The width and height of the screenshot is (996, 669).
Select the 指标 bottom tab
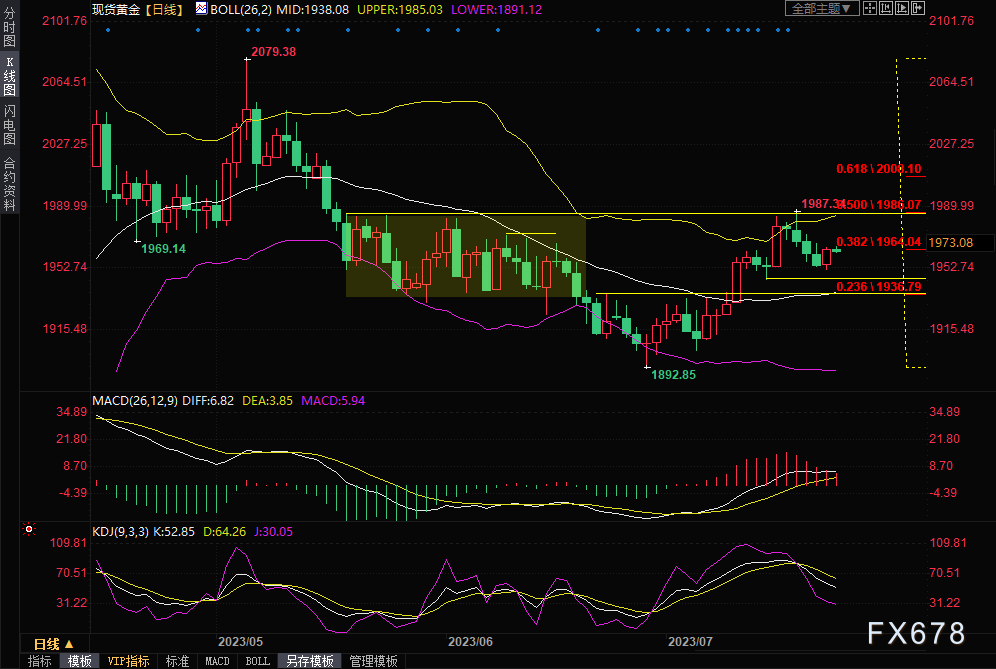coord(40,661)
